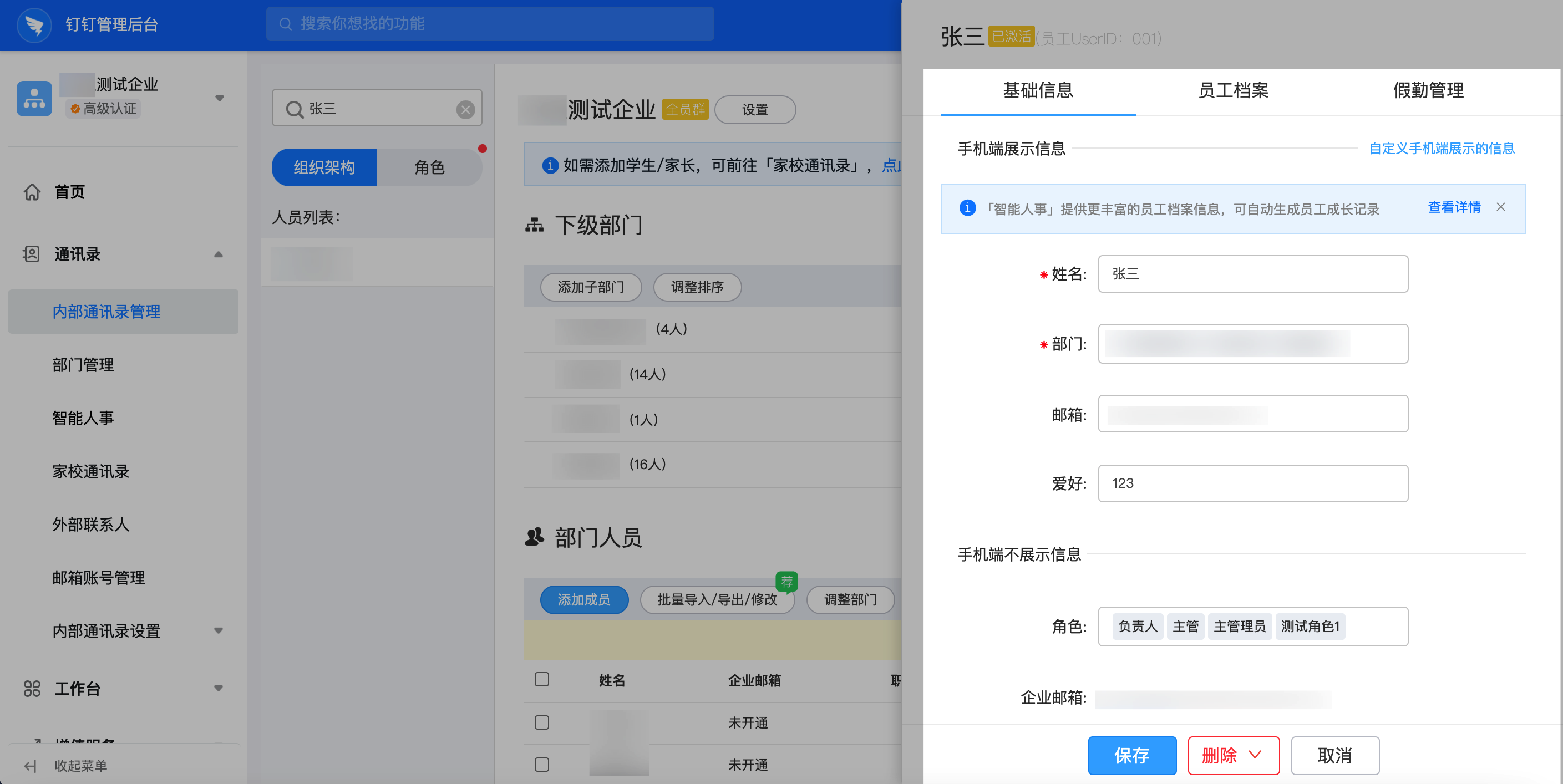Clear the 张三 search field

[x=465, y=110]
